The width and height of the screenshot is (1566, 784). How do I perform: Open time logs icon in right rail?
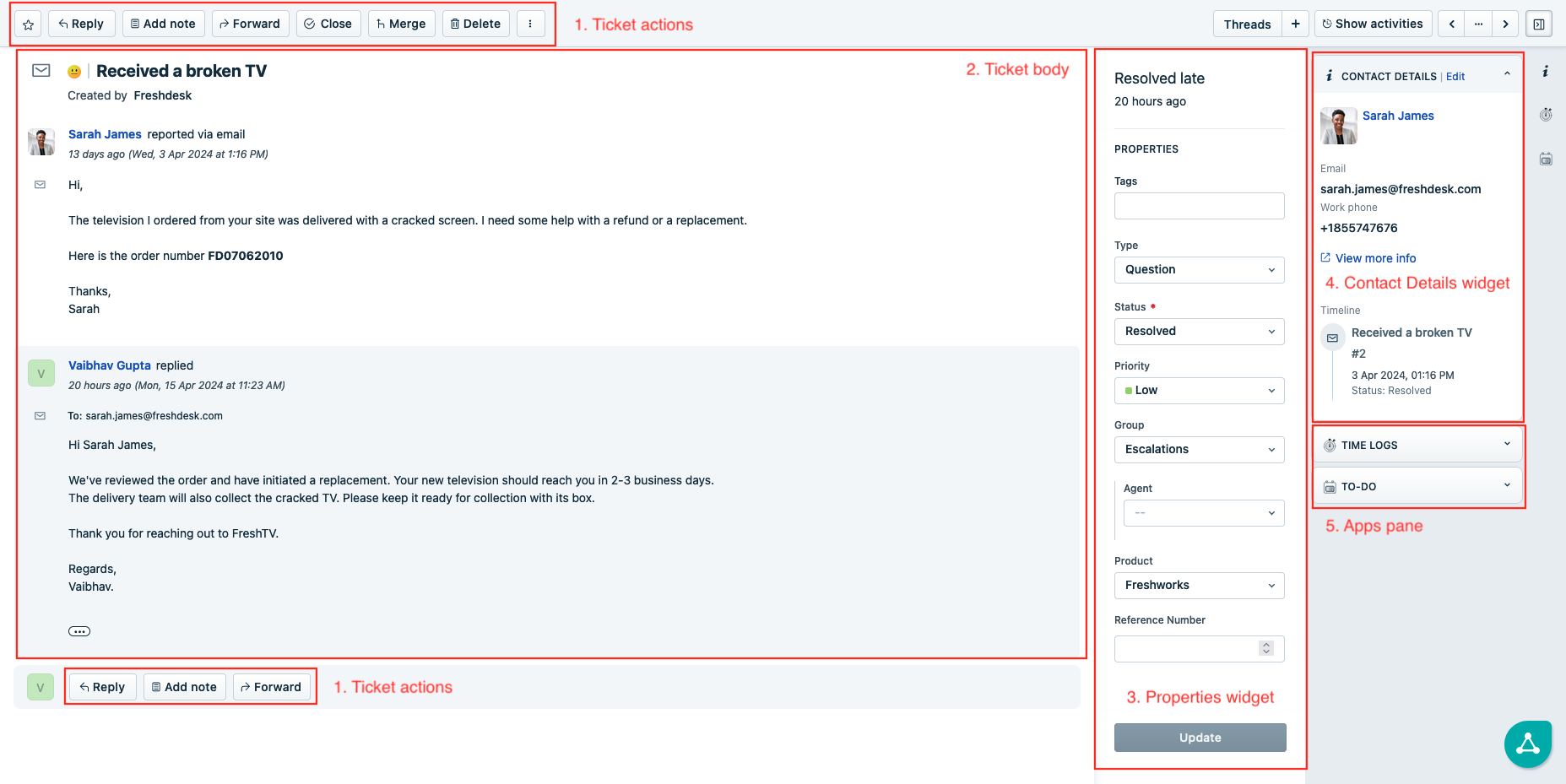tap(1546, 115)
